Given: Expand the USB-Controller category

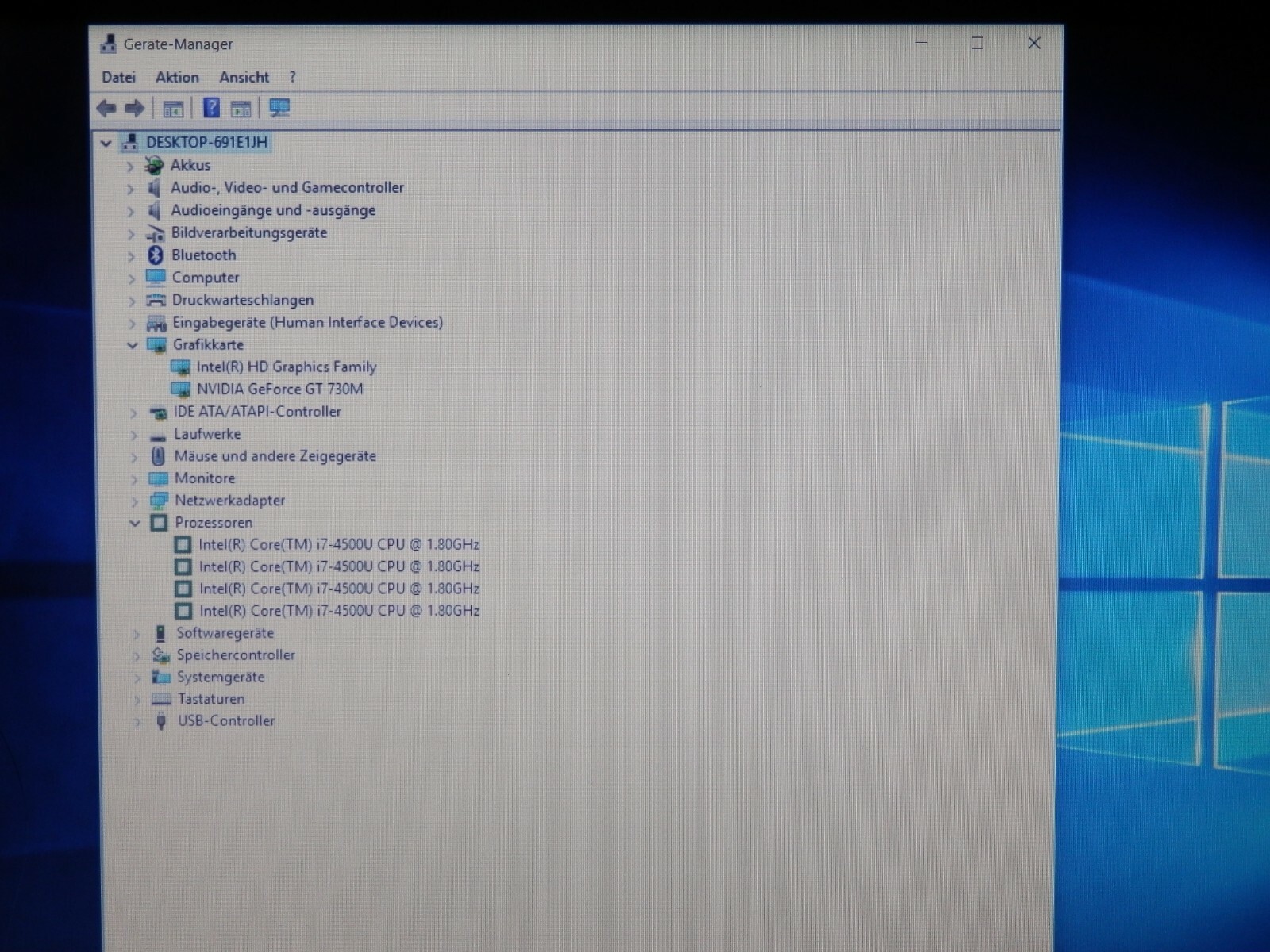Looking at the screenshot, I should point(137,721).
